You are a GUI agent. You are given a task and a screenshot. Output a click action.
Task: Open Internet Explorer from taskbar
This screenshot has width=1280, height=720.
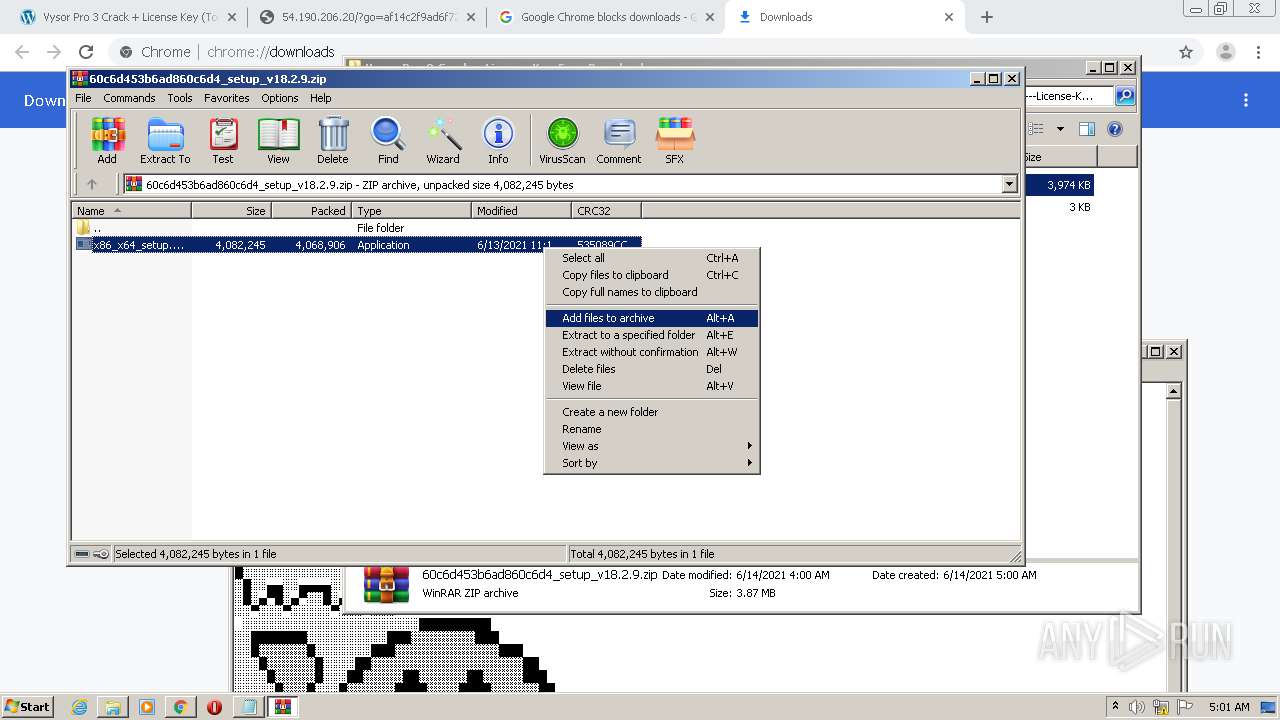coord(80,707)
